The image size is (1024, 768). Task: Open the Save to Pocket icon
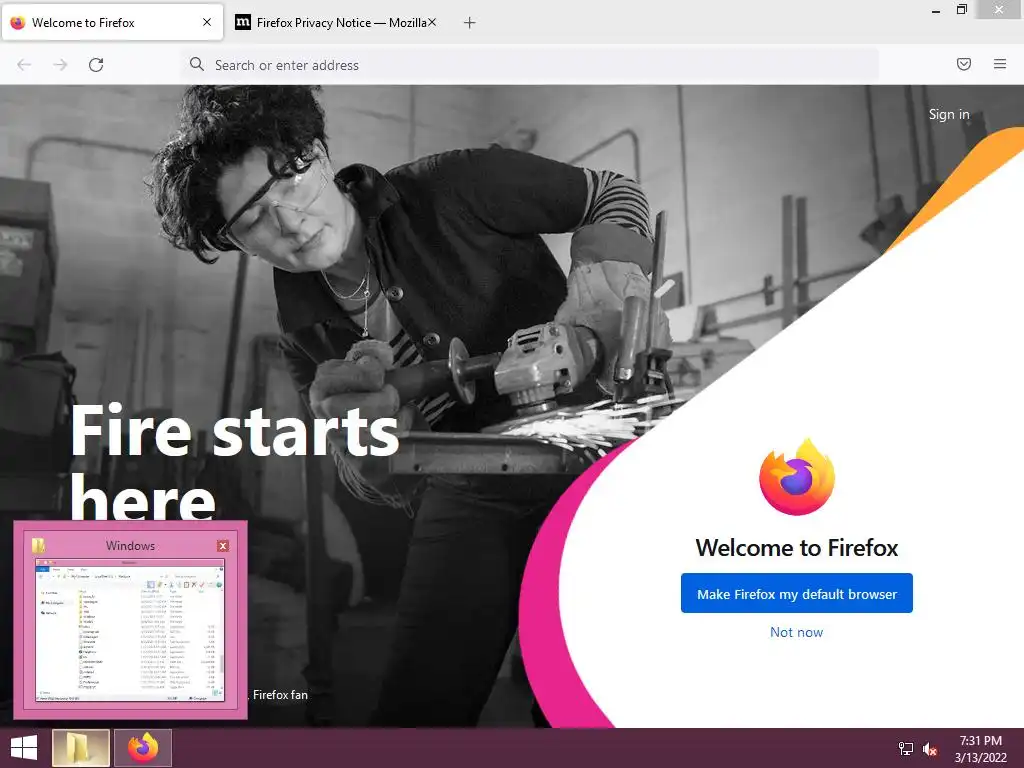(x=964, y=64)
